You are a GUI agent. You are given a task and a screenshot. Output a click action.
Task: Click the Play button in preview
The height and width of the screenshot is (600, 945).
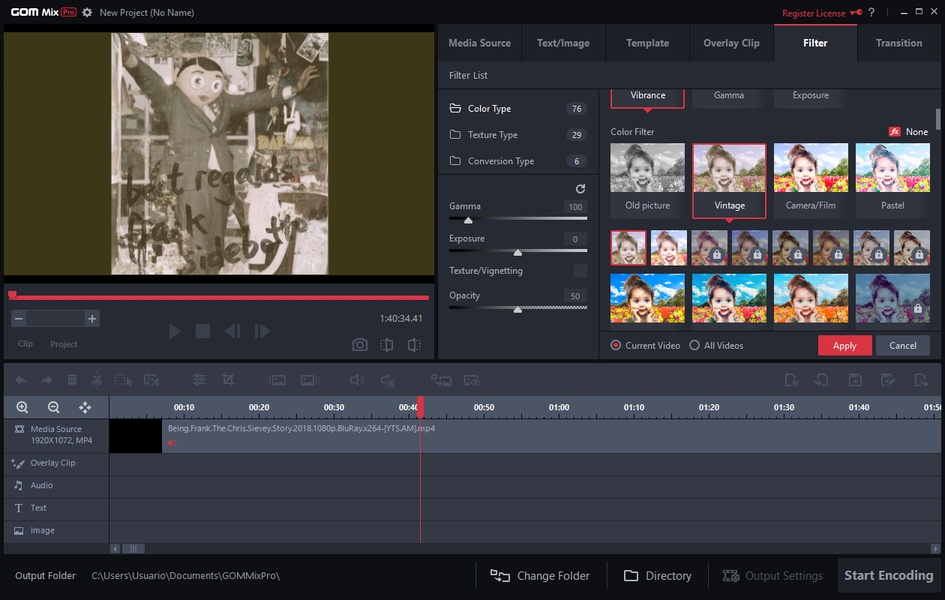coord(175,331)
